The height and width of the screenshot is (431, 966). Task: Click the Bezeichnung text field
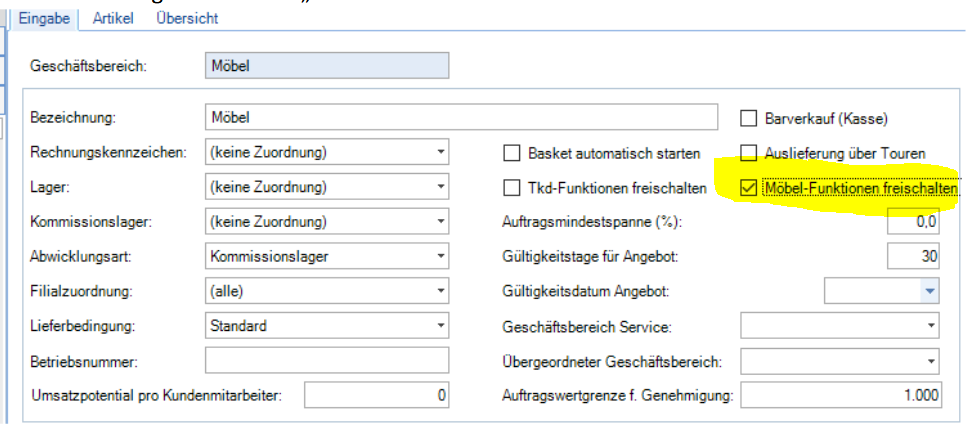pyautogui.click(x=460, y=118)
